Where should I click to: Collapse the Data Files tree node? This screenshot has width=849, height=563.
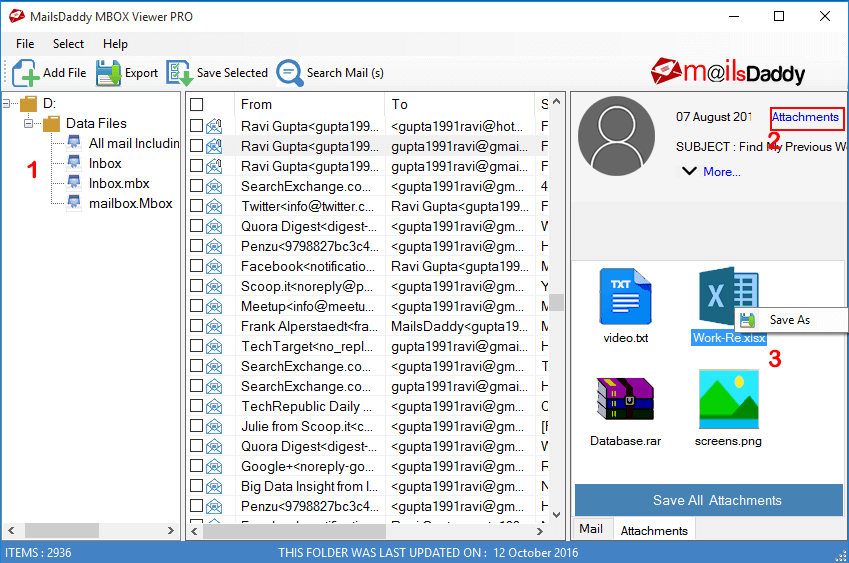[28, 123]
